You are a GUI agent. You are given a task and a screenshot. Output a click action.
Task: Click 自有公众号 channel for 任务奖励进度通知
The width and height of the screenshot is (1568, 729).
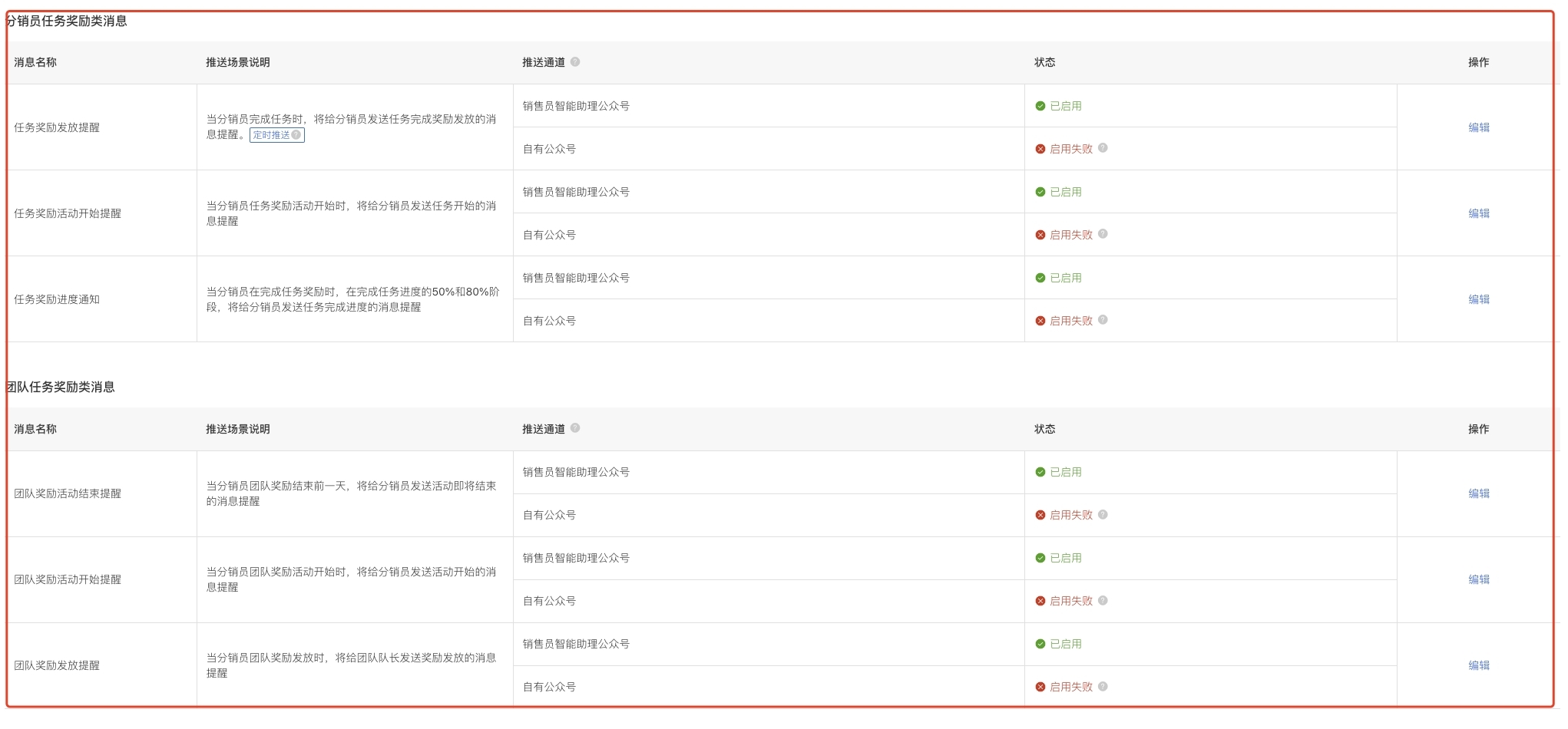[549, 321]
